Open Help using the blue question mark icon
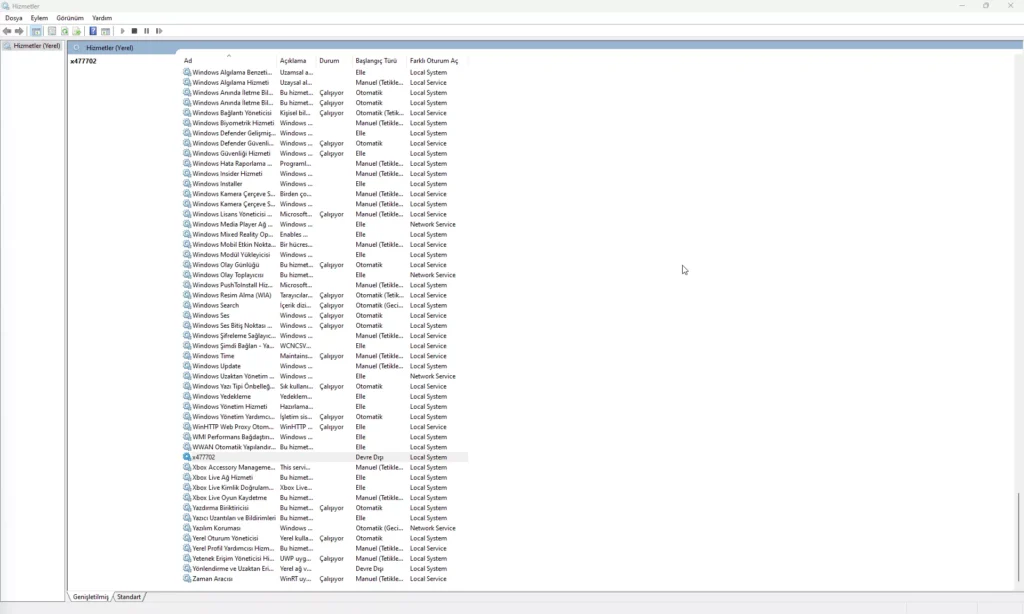The image size is (1024, 614). point(93,31)
